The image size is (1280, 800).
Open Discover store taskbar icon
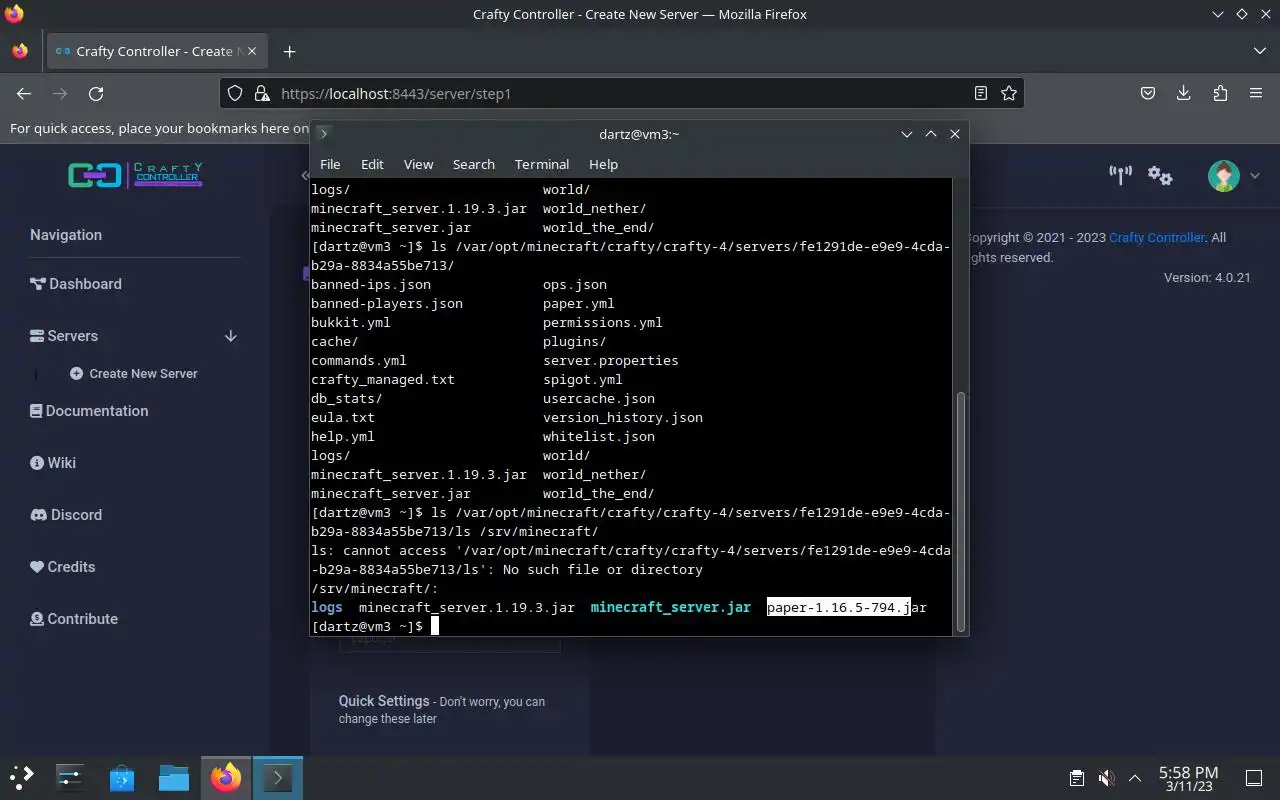[122, 777]
